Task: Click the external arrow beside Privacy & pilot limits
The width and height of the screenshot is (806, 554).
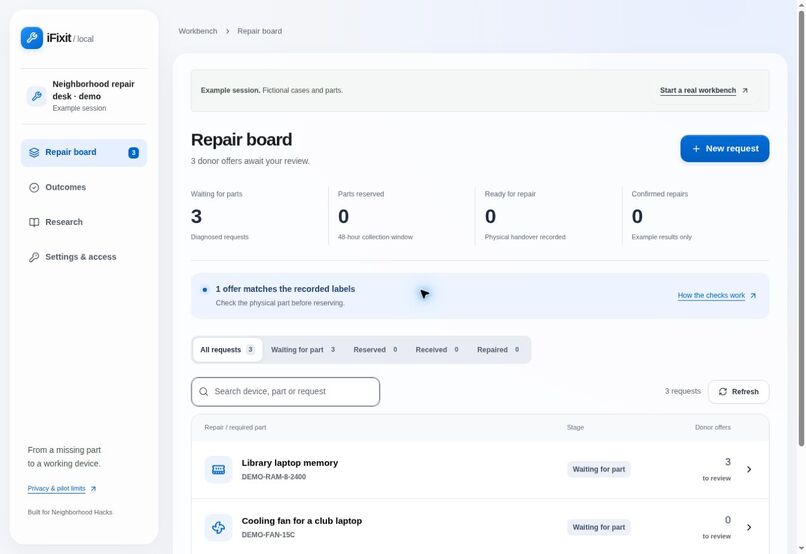Action: click(x=93, y=489)
